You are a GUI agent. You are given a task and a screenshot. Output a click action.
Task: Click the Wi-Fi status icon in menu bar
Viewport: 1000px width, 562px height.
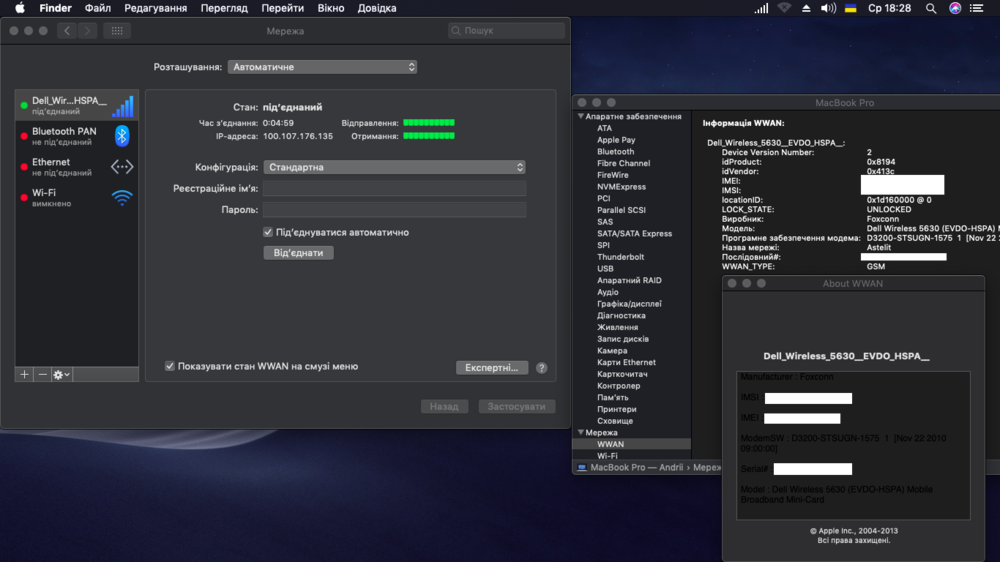coord(784,8)
